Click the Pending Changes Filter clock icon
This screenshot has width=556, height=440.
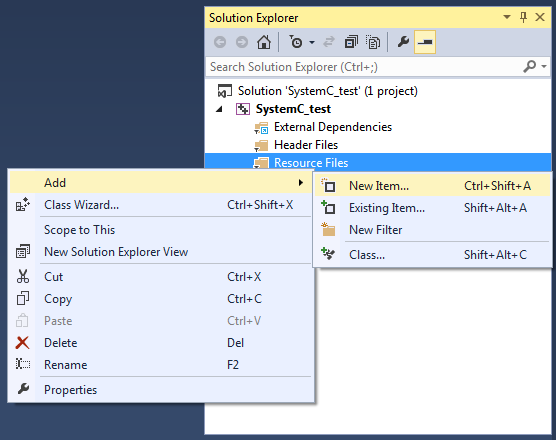[295, 42]
